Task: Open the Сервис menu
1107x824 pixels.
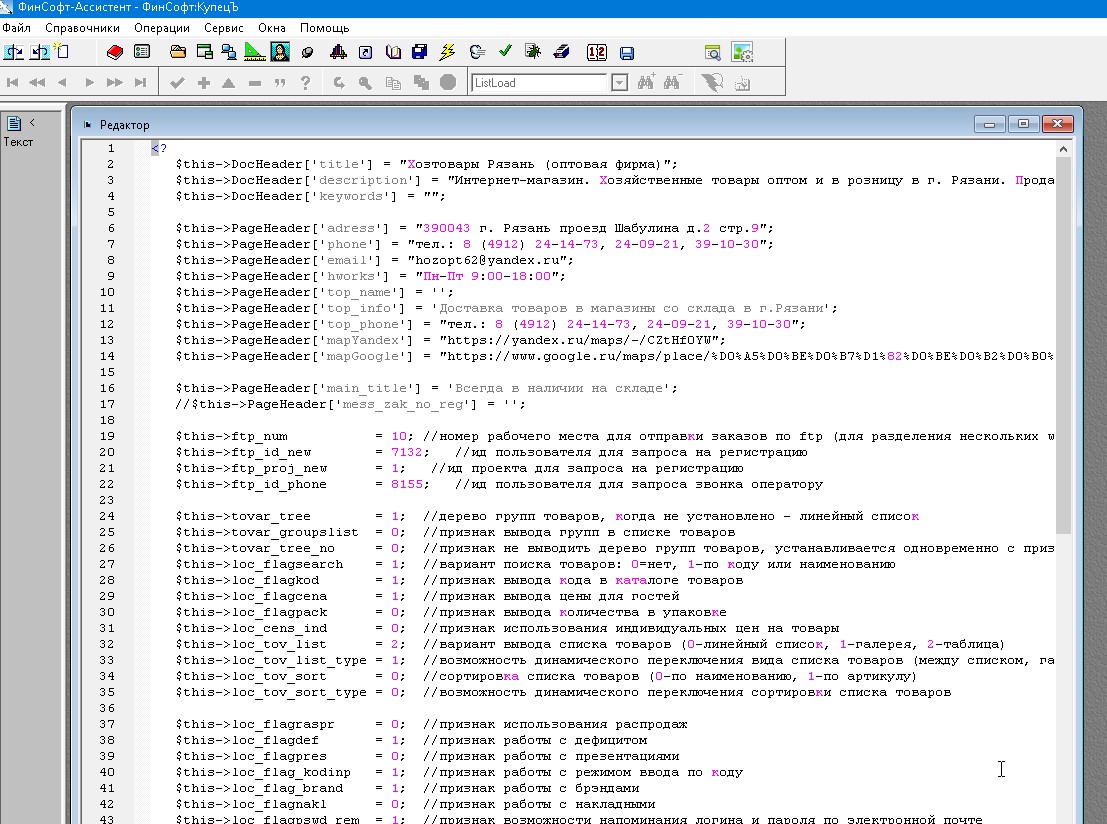Action: pyautogui.click(x=224, y=28)
